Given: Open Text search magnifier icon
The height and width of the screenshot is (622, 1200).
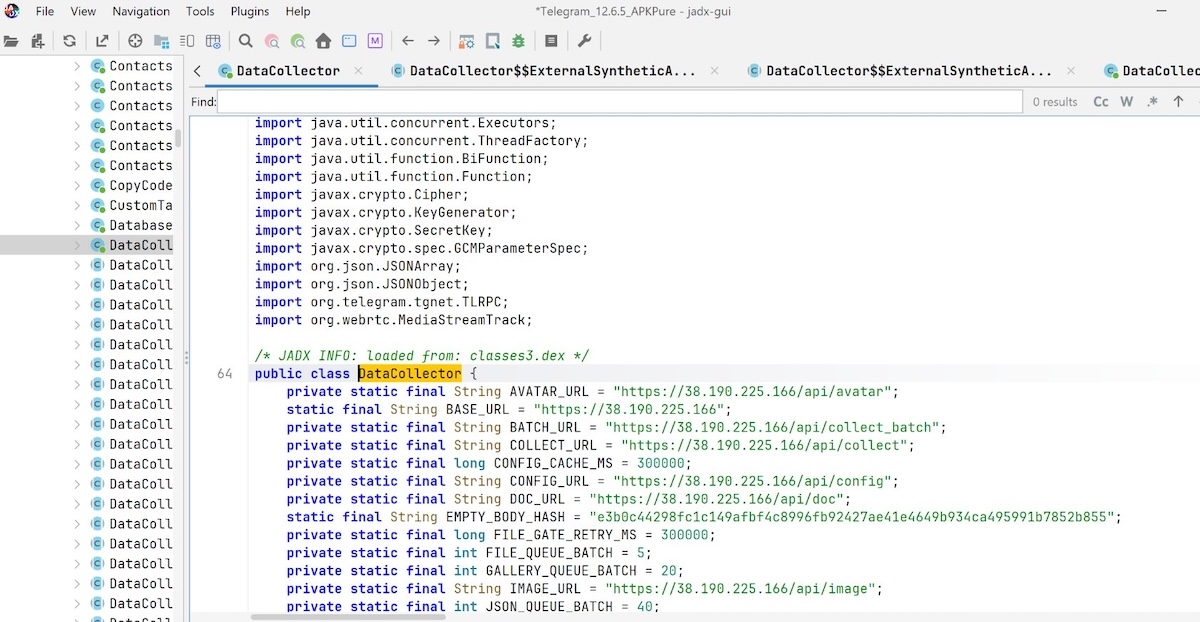Looking at the screenshot, I should pyautogui.click(x=246, y=41).
